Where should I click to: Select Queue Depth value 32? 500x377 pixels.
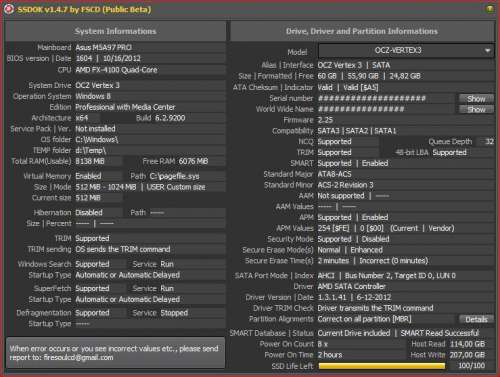[x=489, y=142]
